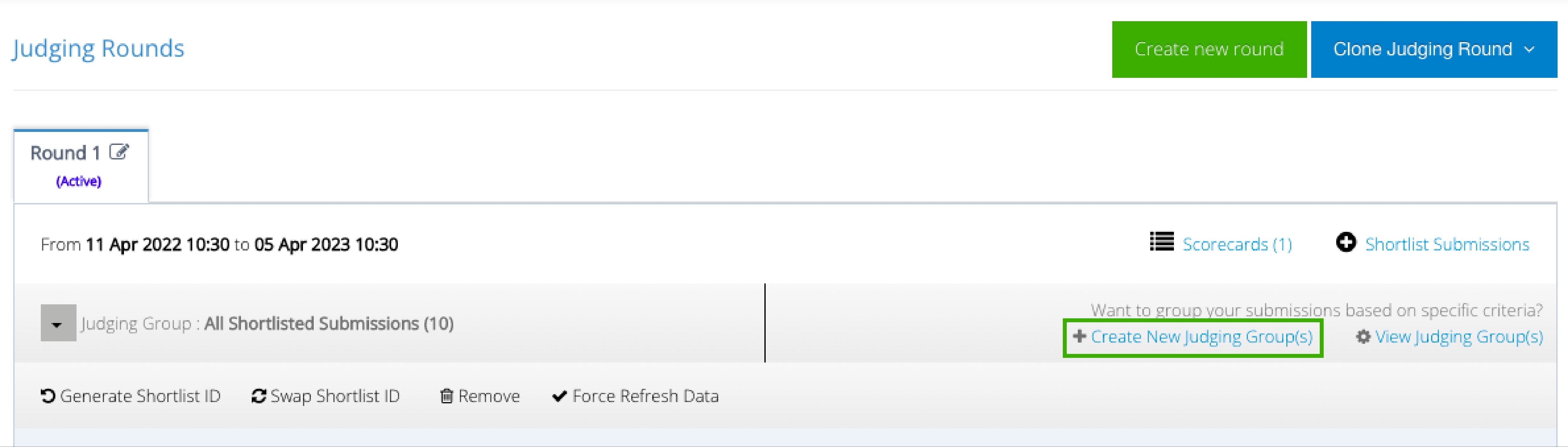The height and width of the screenshot is (447, 1568).
Task: Click the Create New Judging Group(s) link
Action: pos(1201,337)
